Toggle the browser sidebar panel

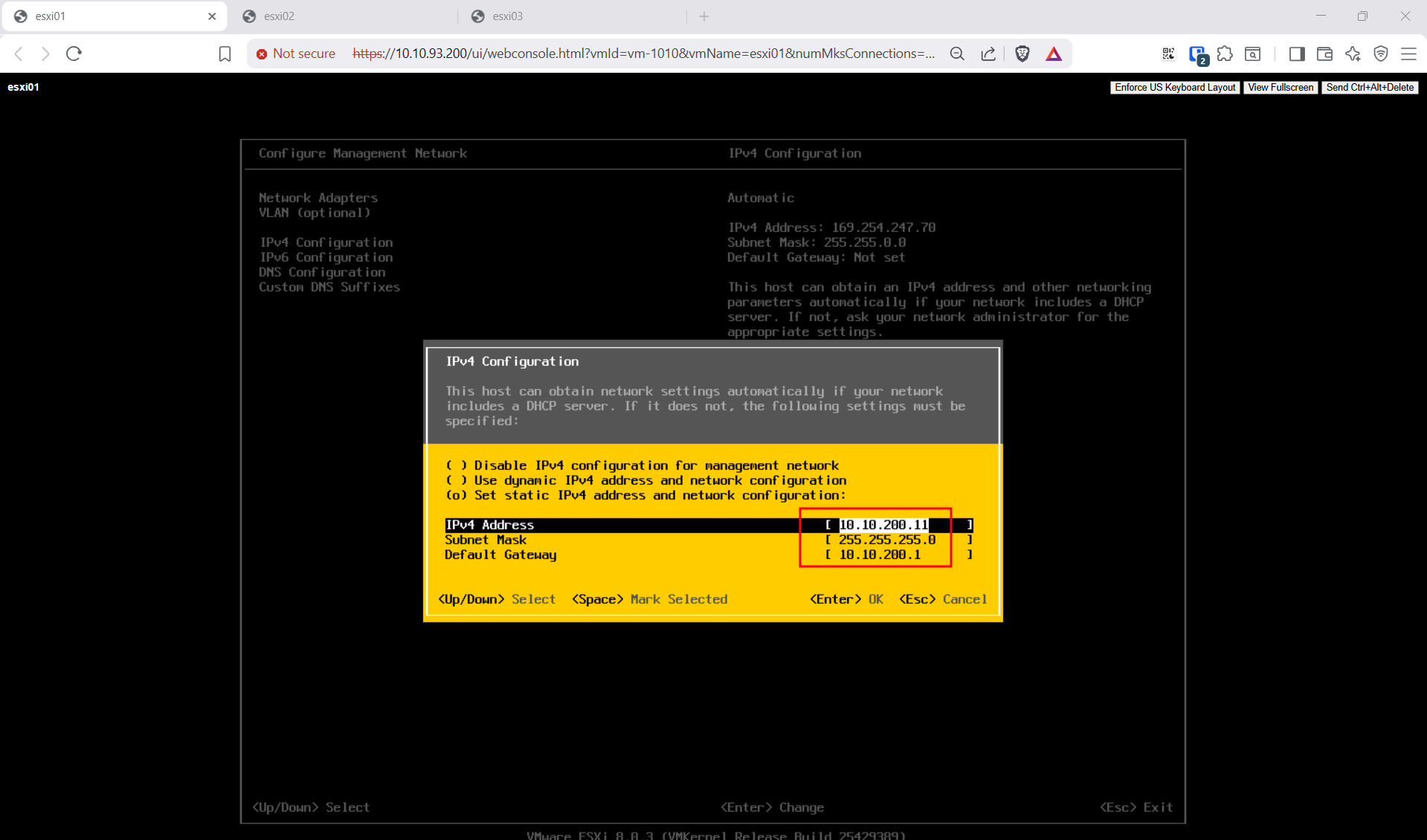tap(1296, 54)
